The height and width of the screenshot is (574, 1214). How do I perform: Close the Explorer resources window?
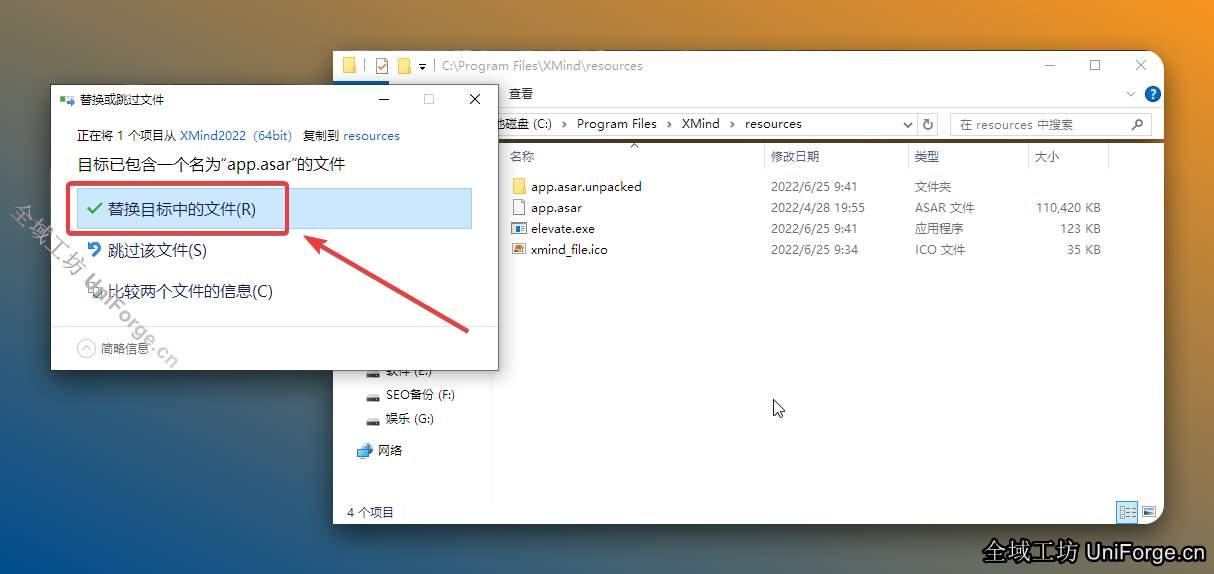point(1141,66)
